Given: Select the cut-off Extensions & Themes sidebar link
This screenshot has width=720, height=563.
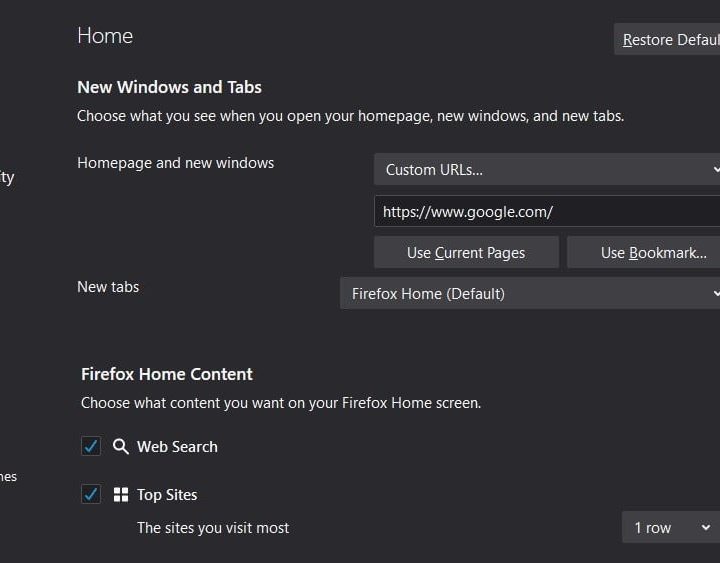Looking at the screenshot, I should tap(8, 477).
